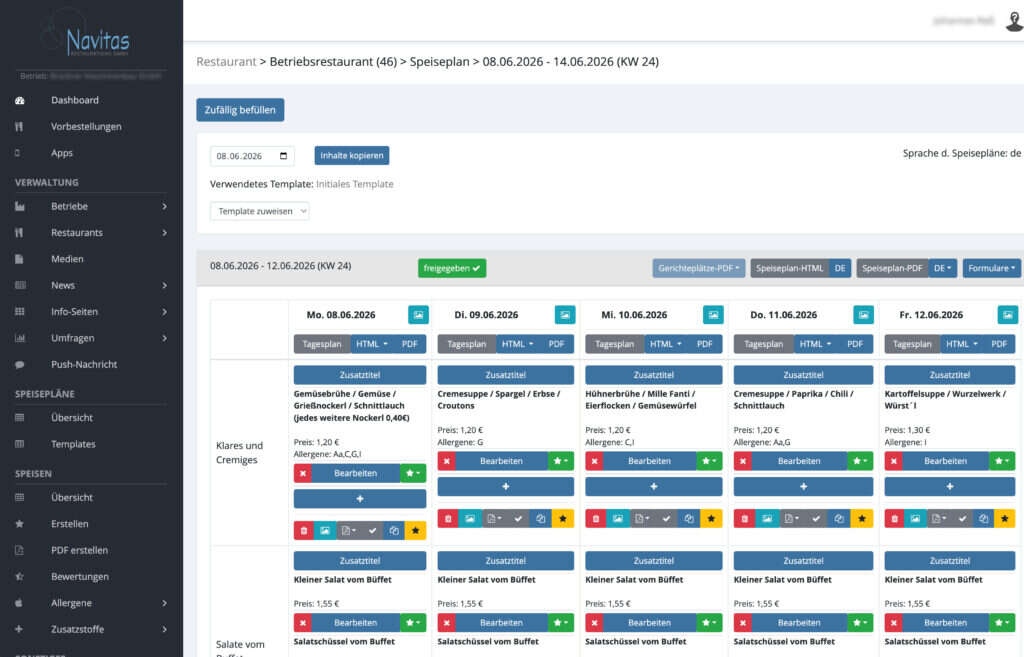Click Bearbeiten for Gemüsebrühe dish
Viewport: 1024px width, 657px height.
click(355, 473)
